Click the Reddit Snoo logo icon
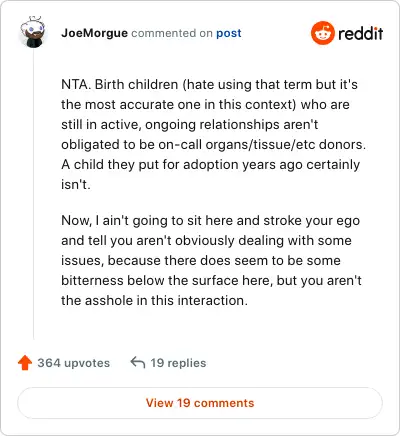Image resolution: width=400 pixels, height=436 pixels. point(322,33)
